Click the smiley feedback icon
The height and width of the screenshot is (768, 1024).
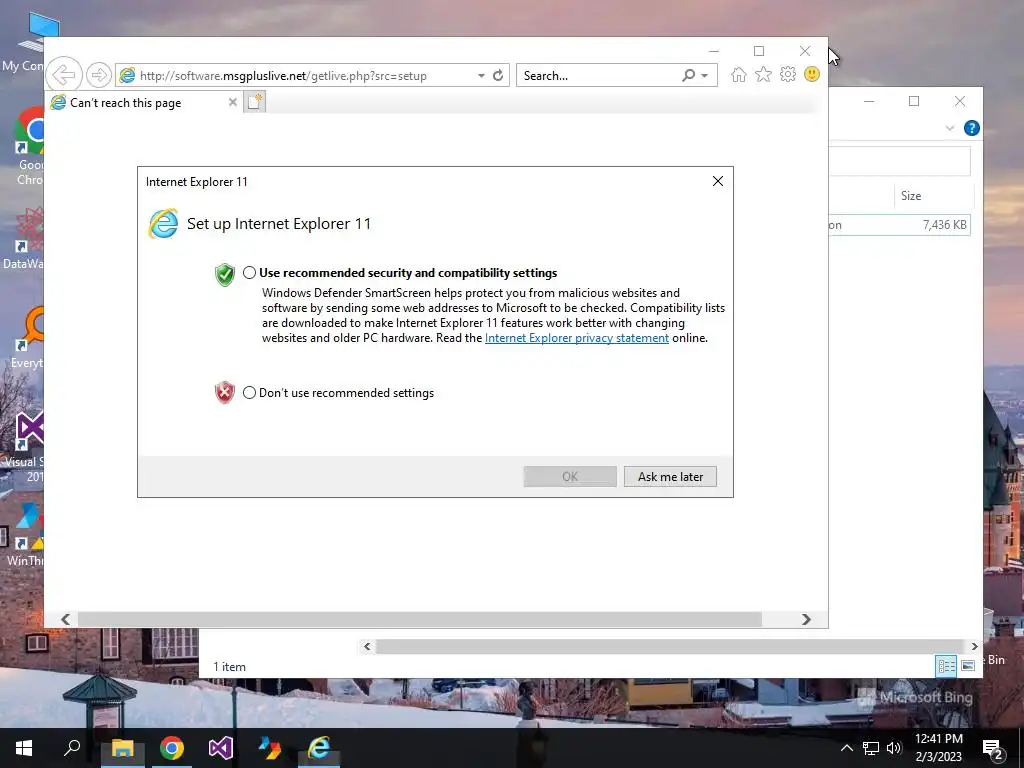[x=812, y=74]
